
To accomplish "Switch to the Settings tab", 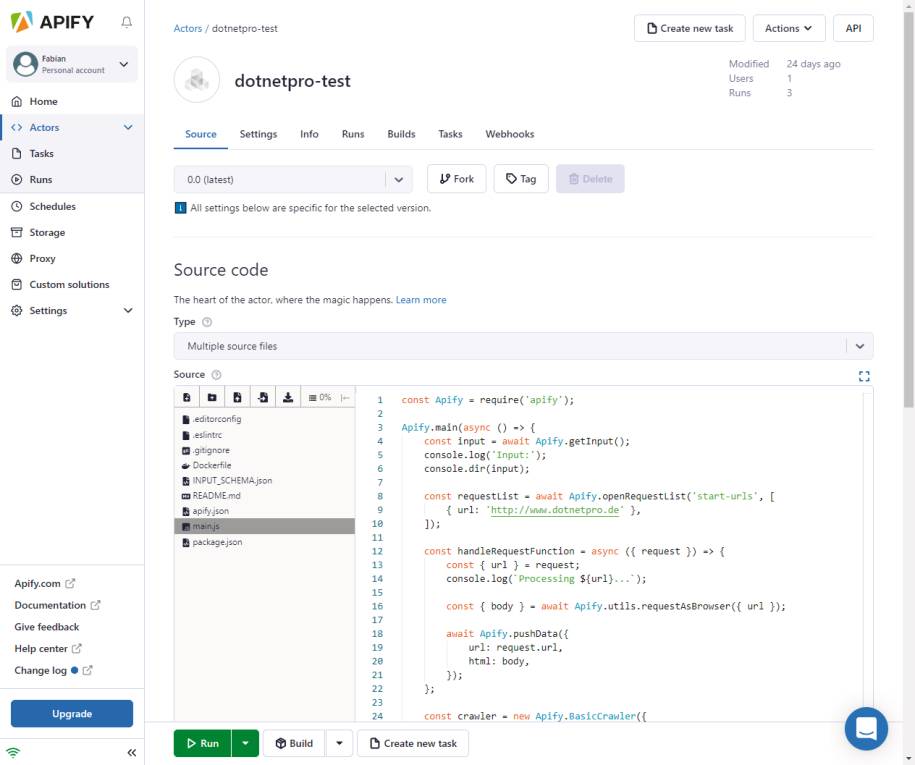I will pos(259,134).
